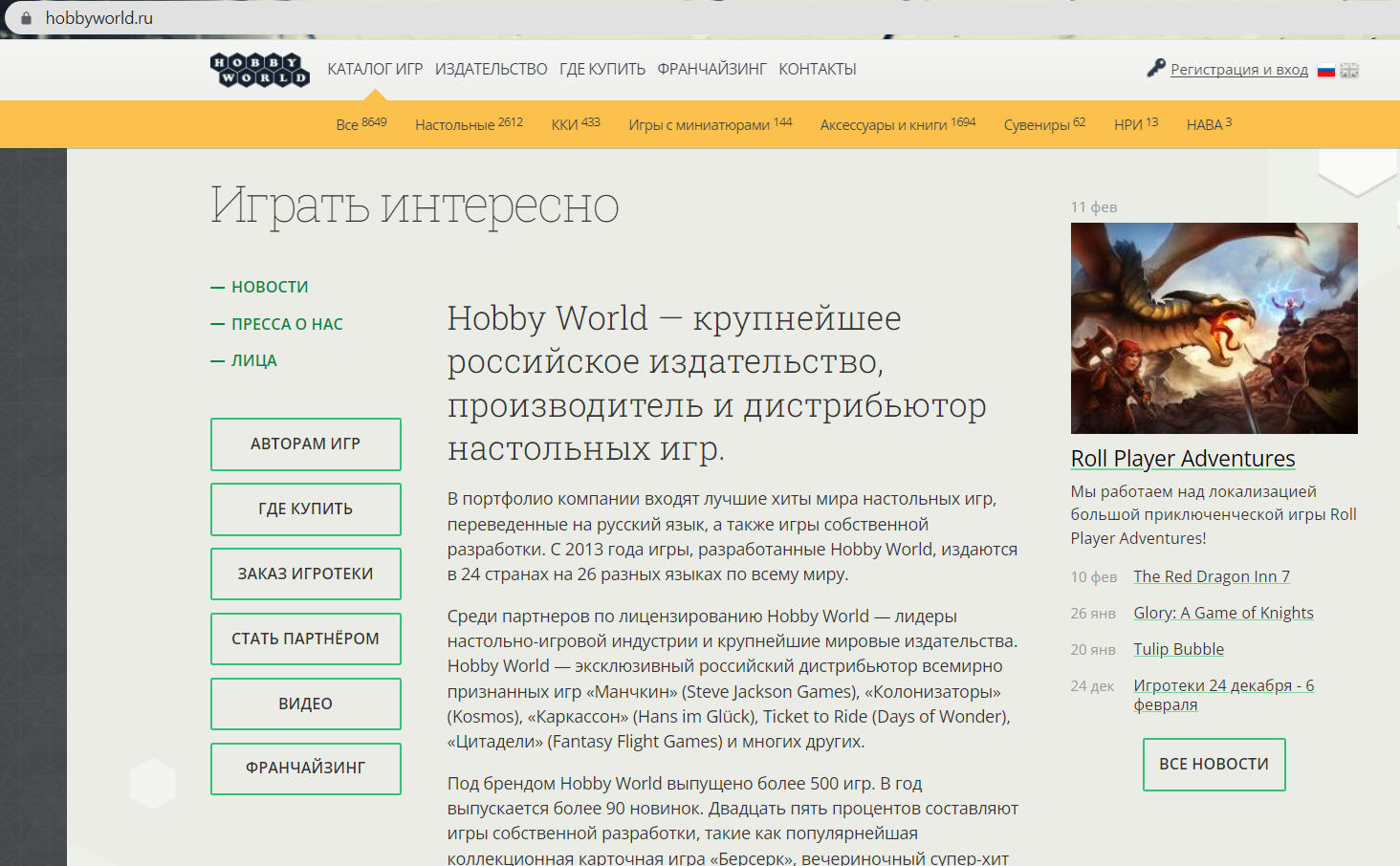Open Tulip Bubble news link

coord(1178,649)
